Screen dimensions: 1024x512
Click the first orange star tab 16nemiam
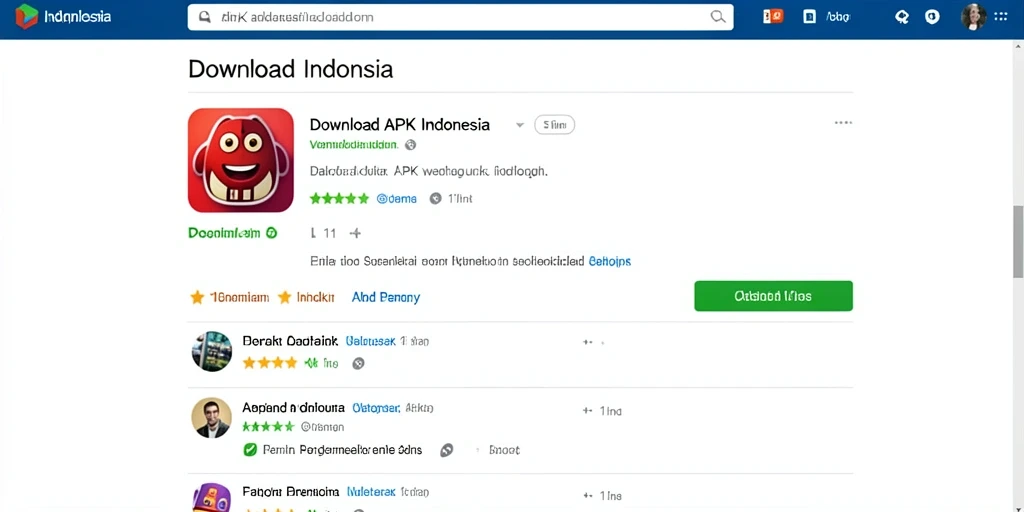pyautogui.click(x=229, y=297)
